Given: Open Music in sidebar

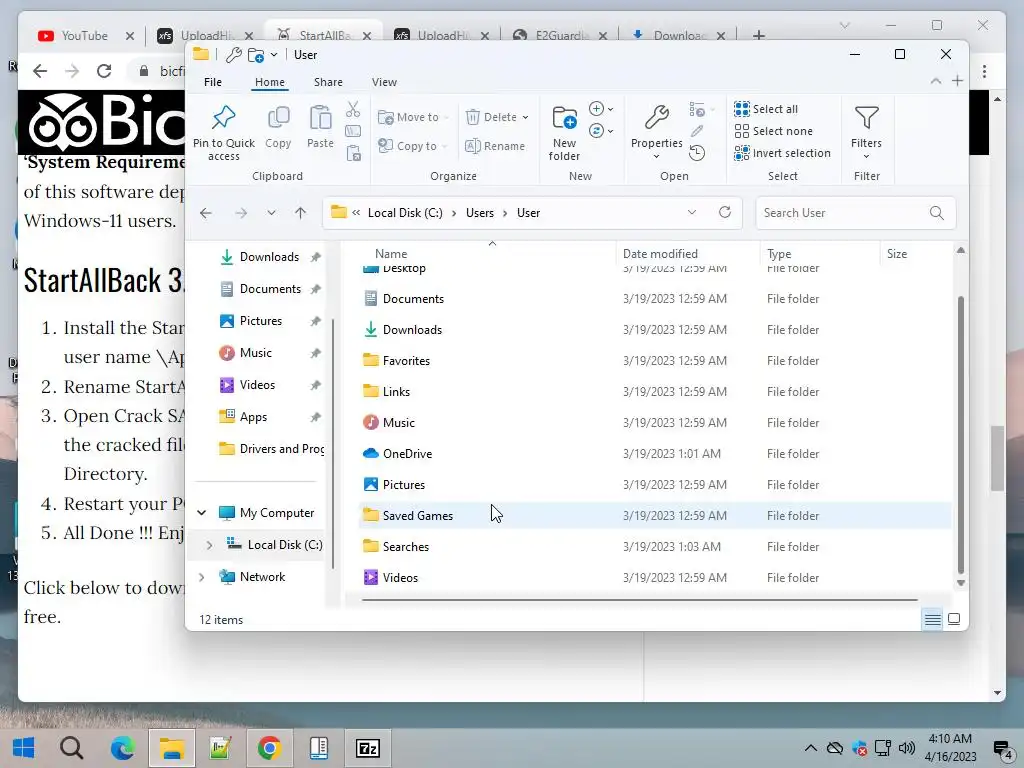Looking at the screenshot, I should 255,353.
